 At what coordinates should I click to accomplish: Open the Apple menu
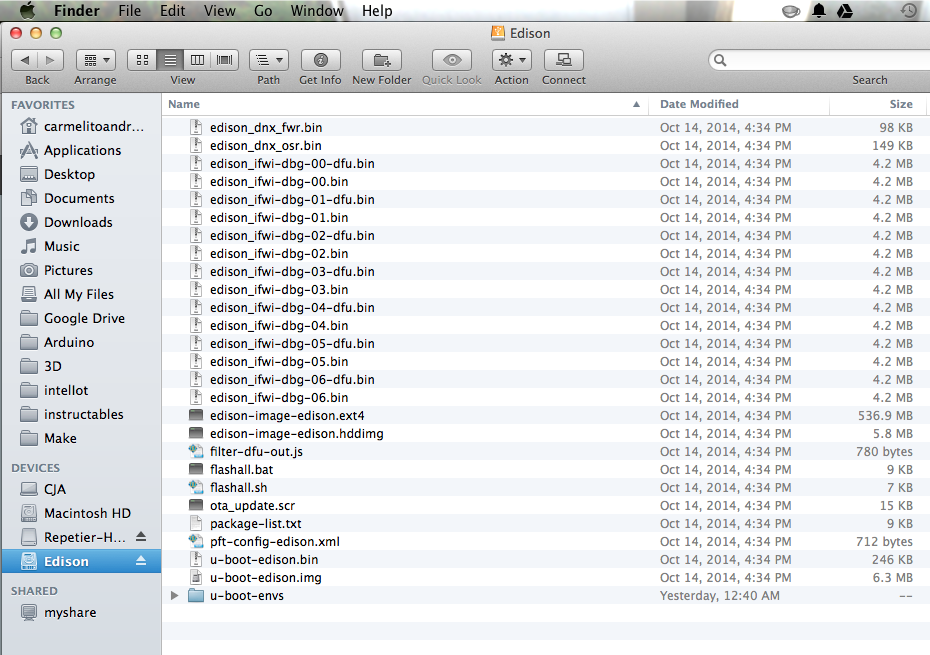tap(27, 11)
